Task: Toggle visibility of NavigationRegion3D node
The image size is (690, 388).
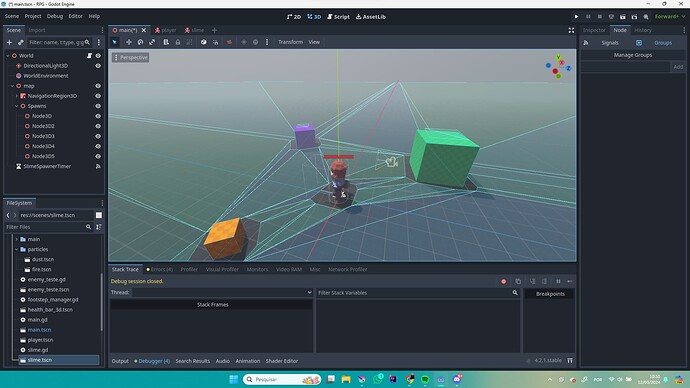Action: 98,96
